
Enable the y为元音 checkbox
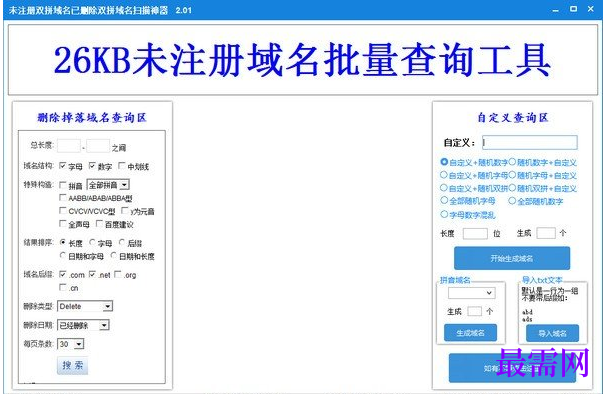pyautogui.click(x=124, y=211)
